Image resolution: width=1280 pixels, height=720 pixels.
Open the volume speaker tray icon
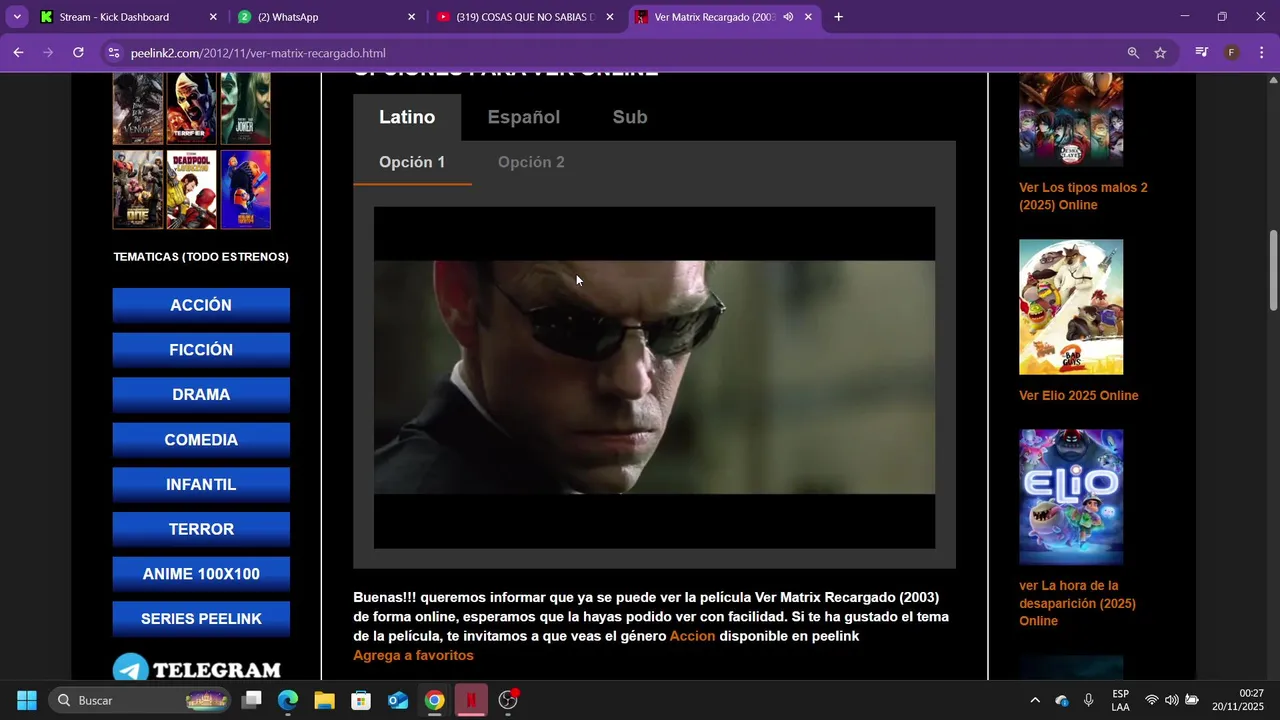(x=1171, y=700)
